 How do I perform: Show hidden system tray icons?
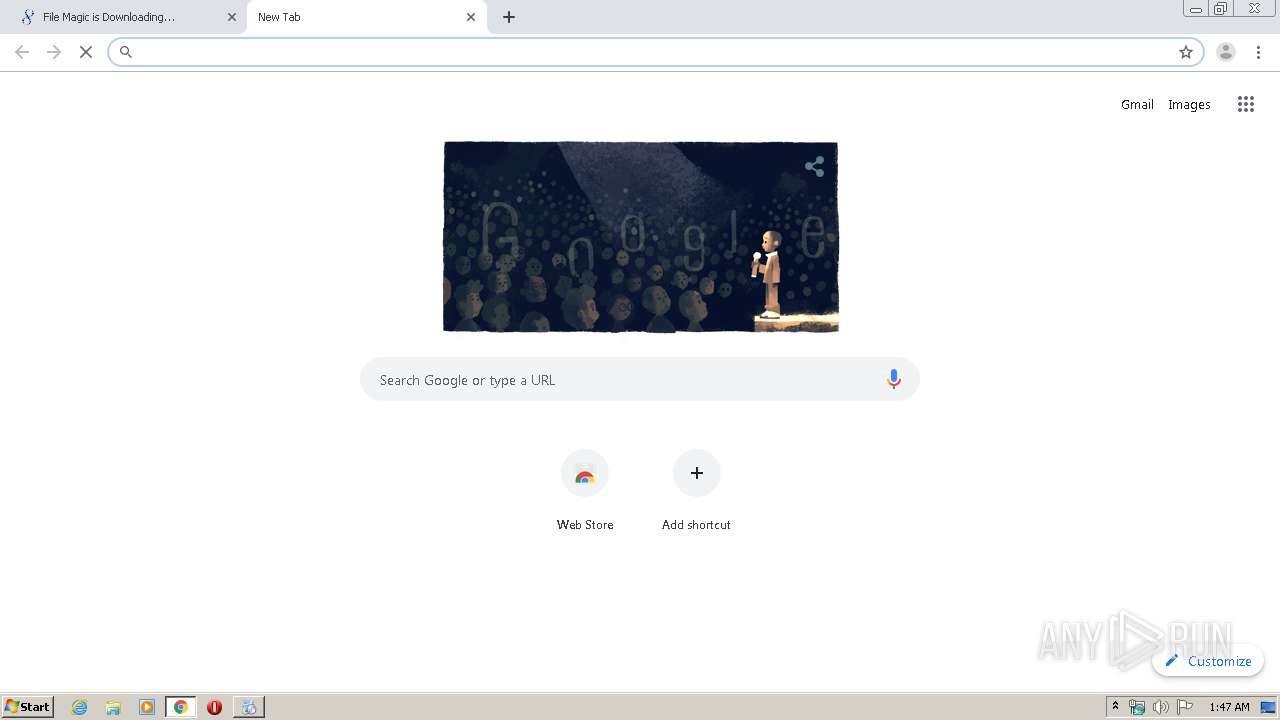[1116, 707]
